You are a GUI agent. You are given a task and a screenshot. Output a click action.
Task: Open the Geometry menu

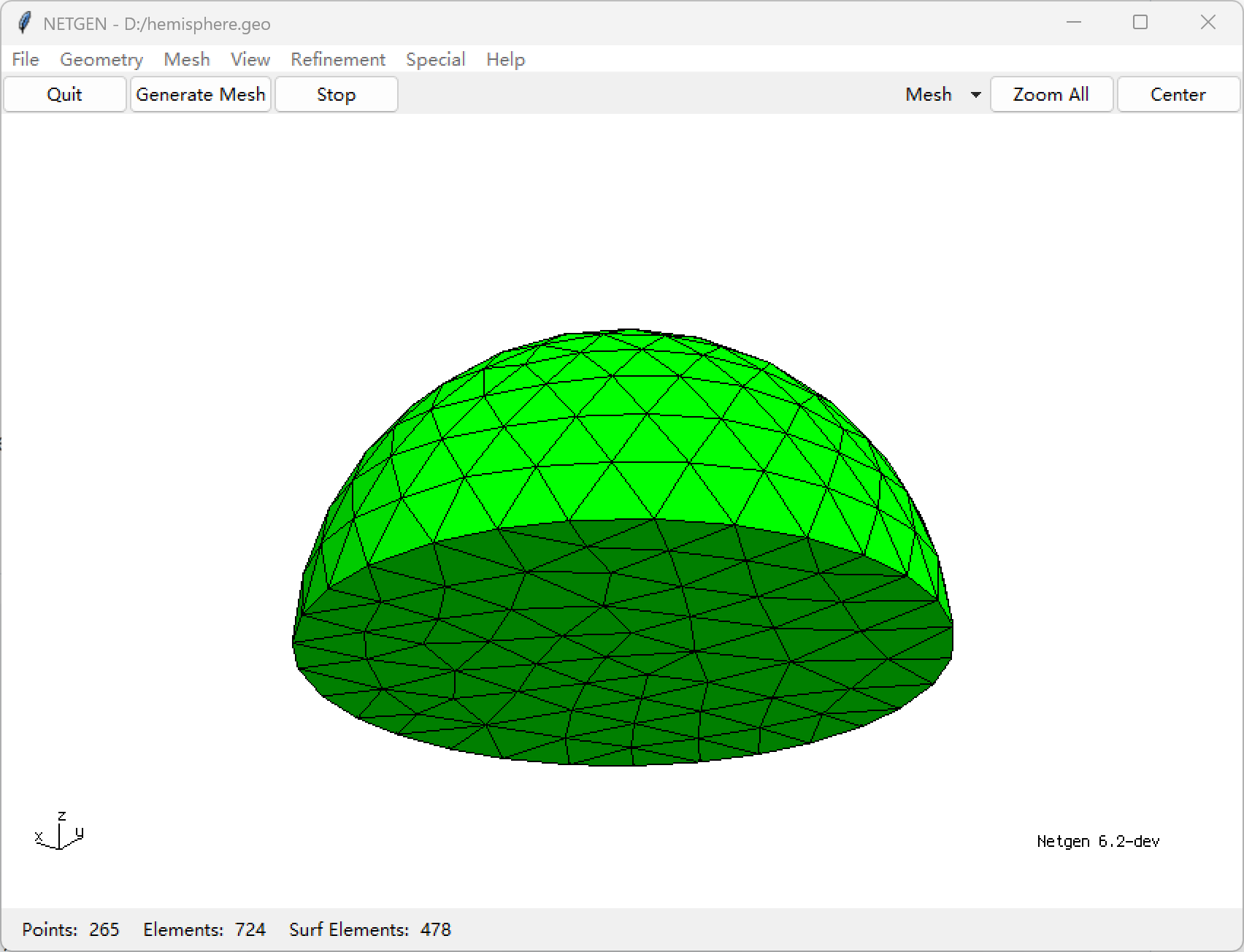[x=101, y=59]
